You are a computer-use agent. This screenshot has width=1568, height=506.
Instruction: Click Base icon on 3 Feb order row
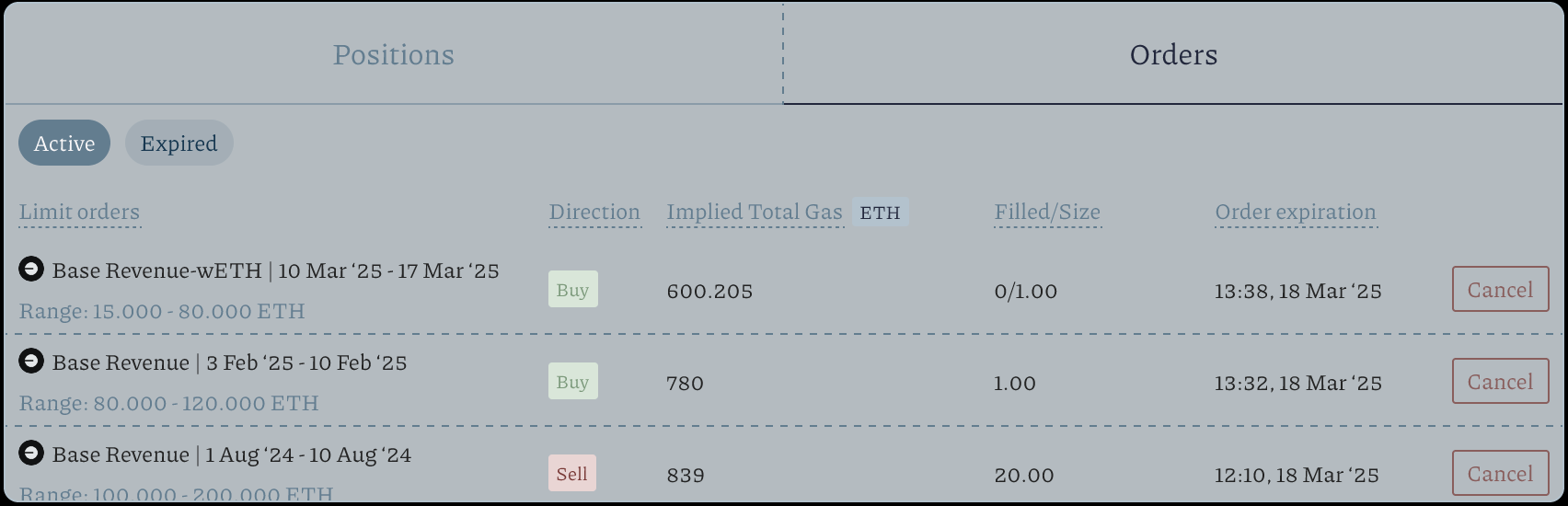coord(31,362)
